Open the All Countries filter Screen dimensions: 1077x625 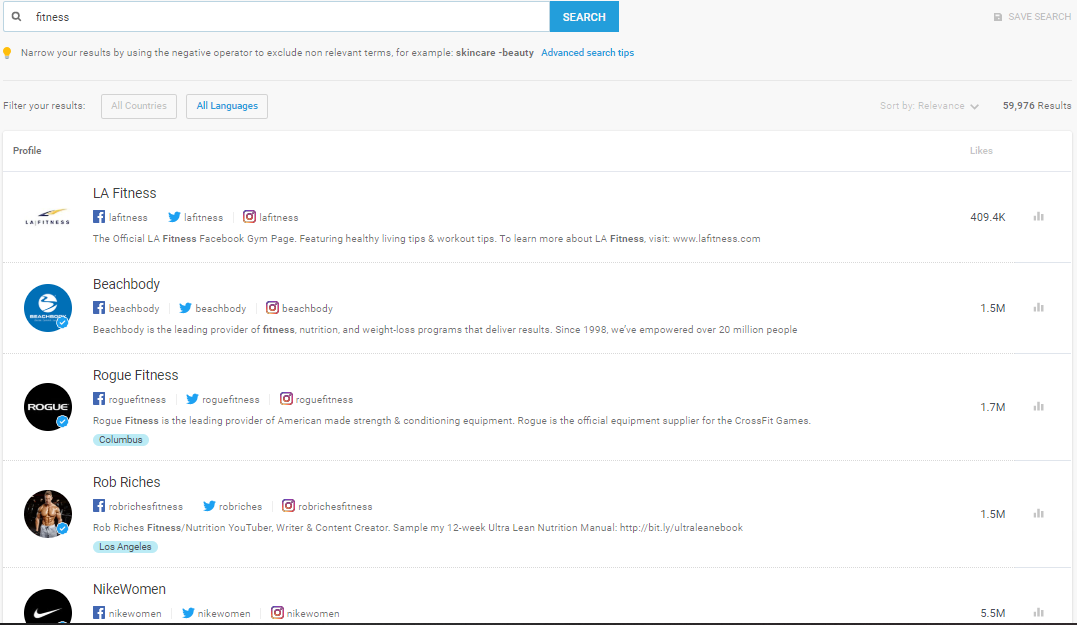tap(139, 106)
